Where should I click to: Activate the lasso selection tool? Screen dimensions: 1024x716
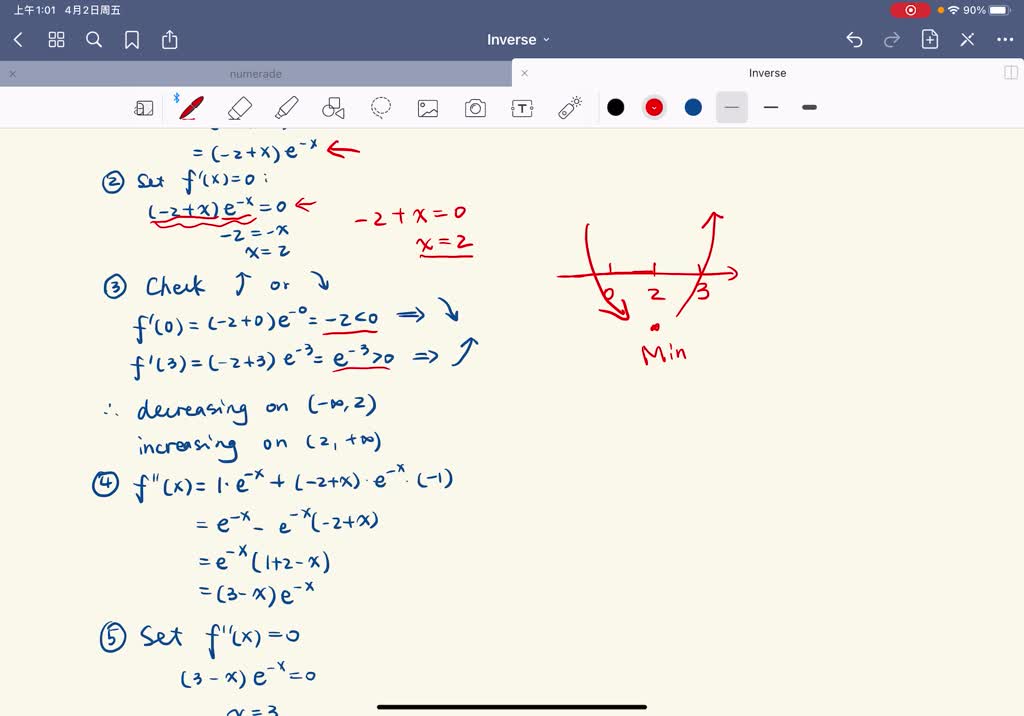coord(381,107)
